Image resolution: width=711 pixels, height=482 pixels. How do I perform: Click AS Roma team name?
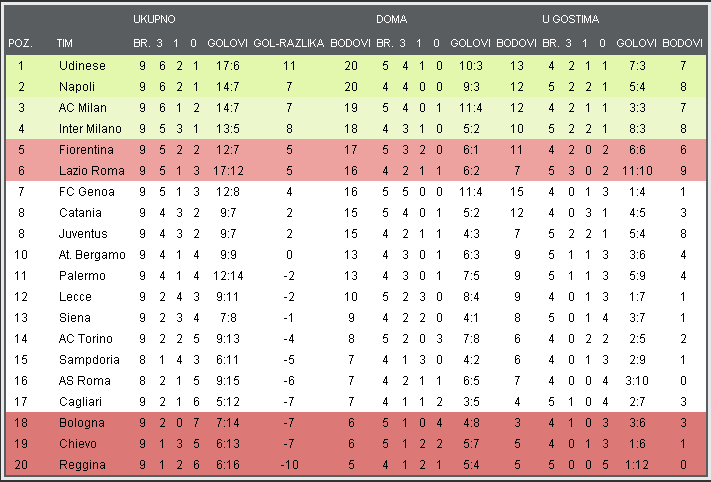(x=85, y=380)
